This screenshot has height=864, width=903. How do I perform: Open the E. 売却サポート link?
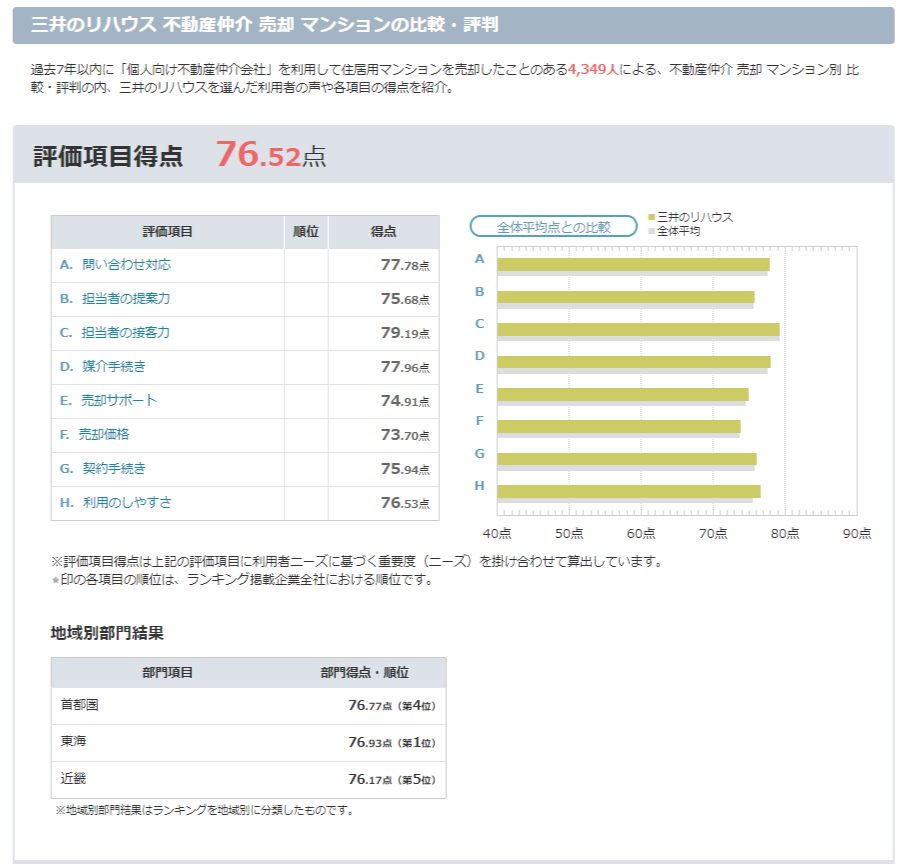click(x=108, y=400)
